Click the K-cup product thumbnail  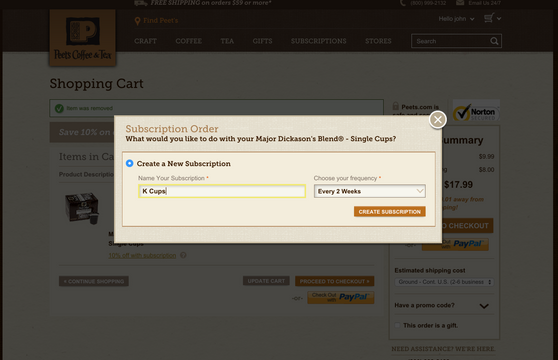tap(82, 208)
